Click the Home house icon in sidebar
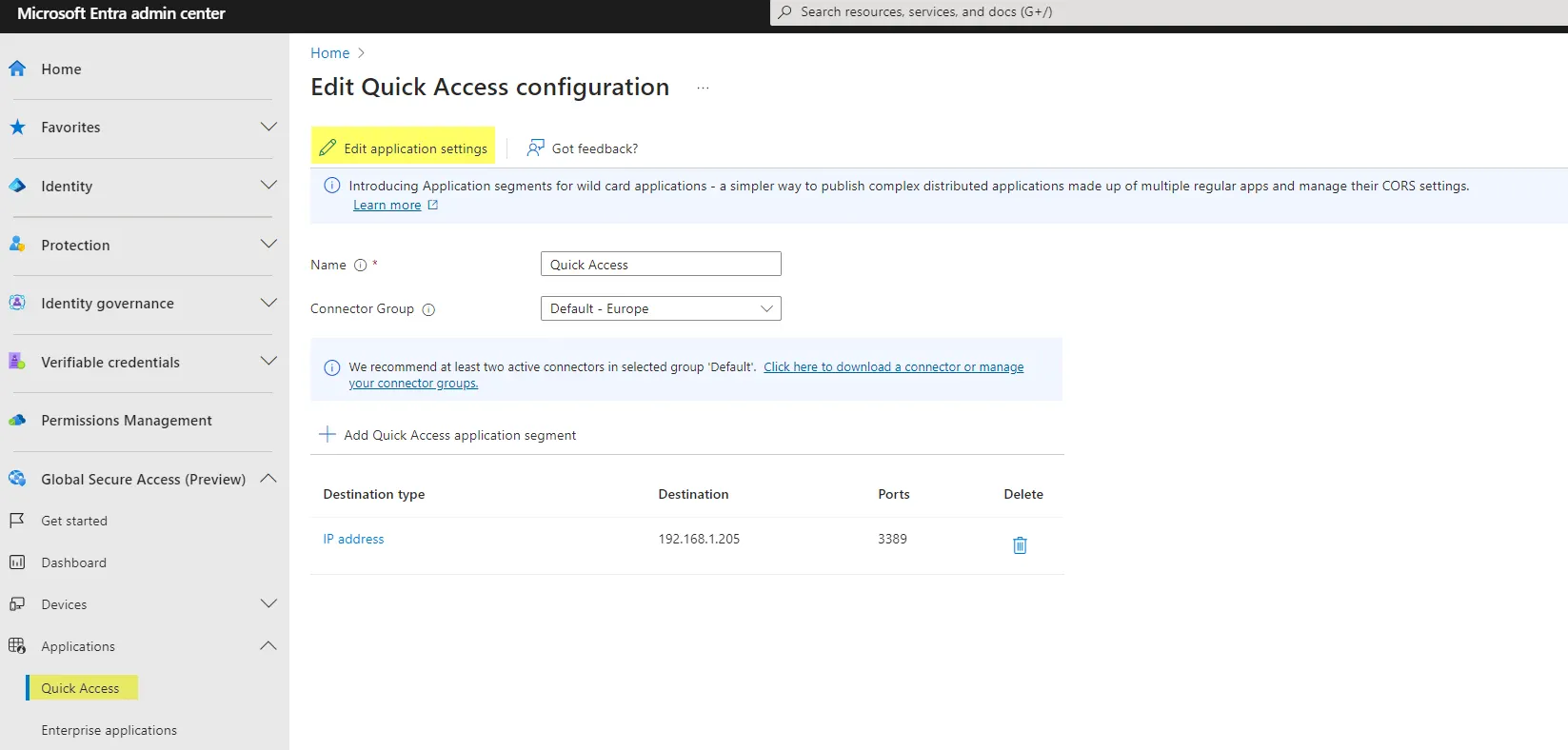Image resolution: width=1568 pixels, height=750 pixels. pos(17,69)
